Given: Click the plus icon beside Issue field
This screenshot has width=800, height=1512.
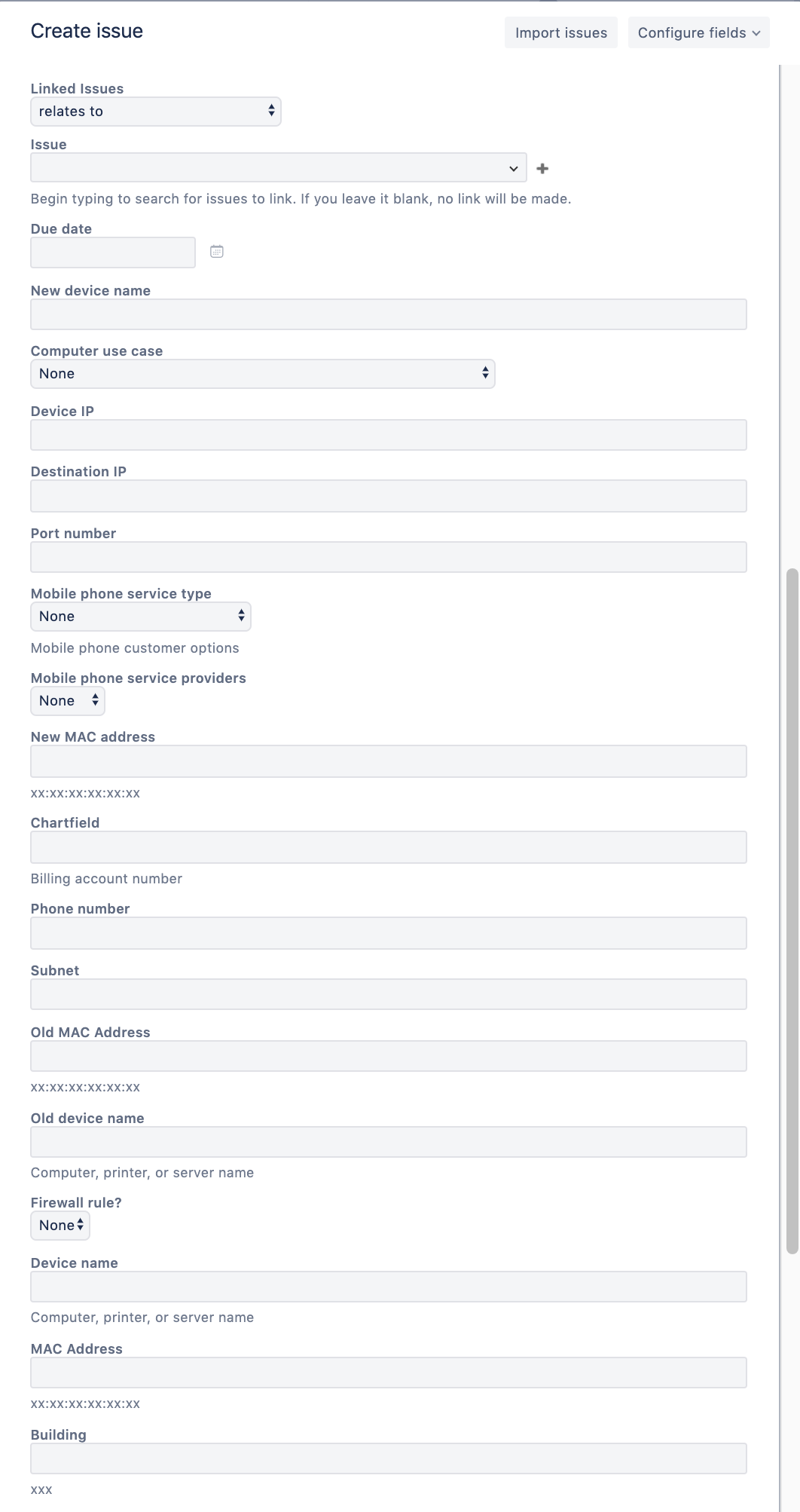Looking at the screenshot, I should click(542, 168).
